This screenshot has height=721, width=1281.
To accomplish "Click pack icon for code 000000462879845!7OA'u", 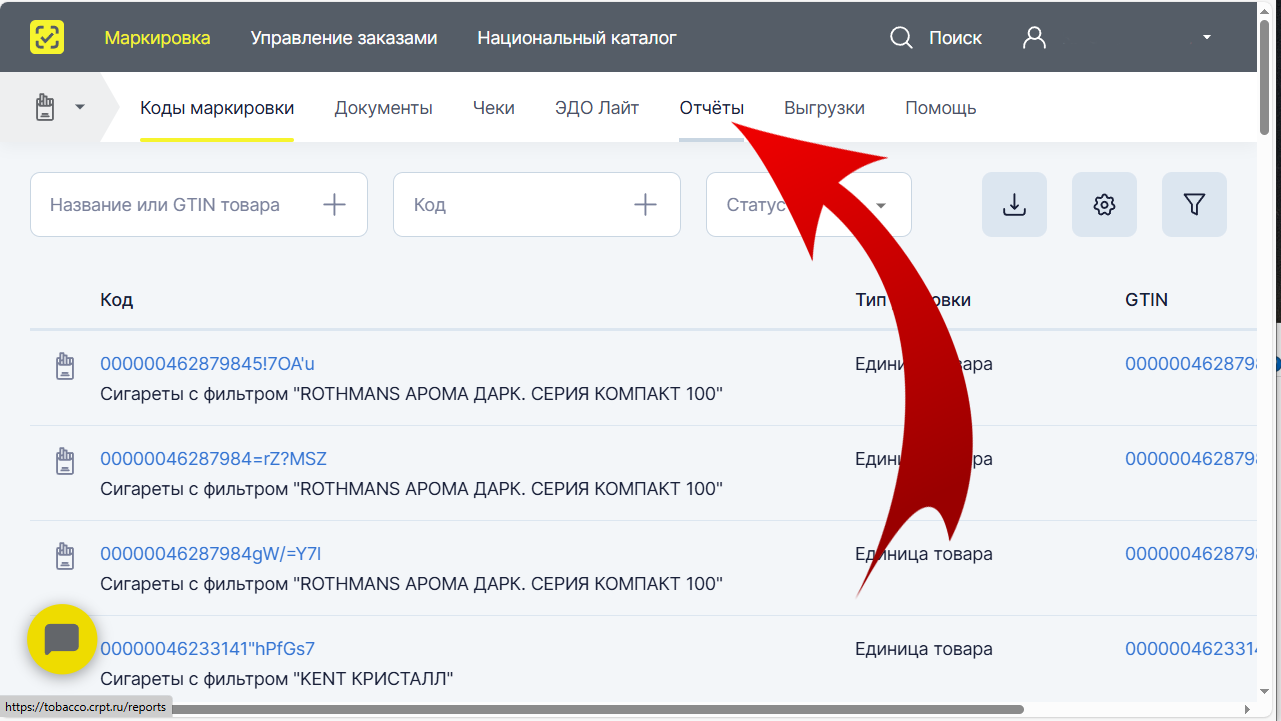I will click(x=64, y=366).
